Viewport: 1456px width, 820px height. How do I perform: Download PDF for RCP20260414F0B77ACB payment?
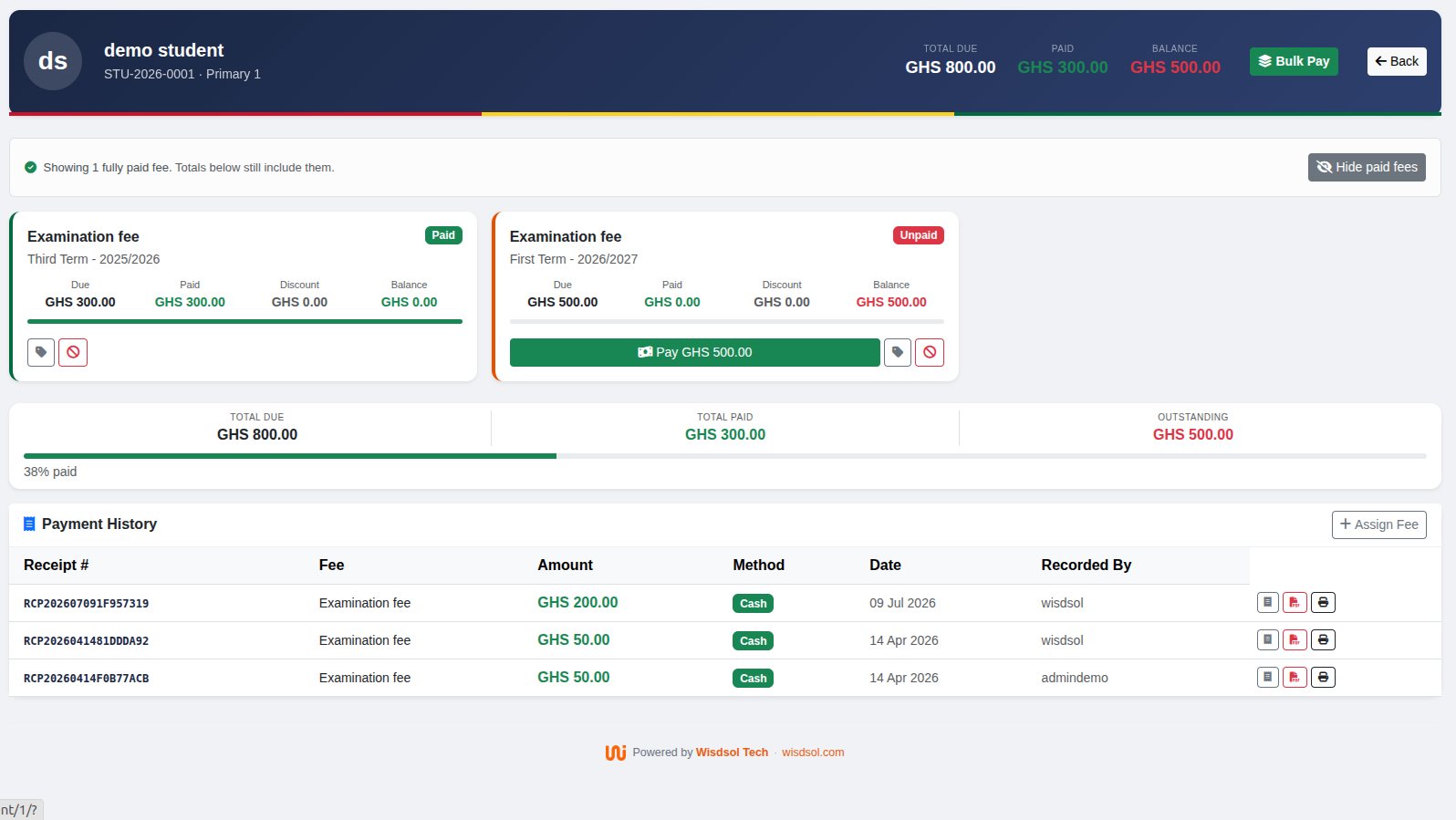coord(1295,677)
